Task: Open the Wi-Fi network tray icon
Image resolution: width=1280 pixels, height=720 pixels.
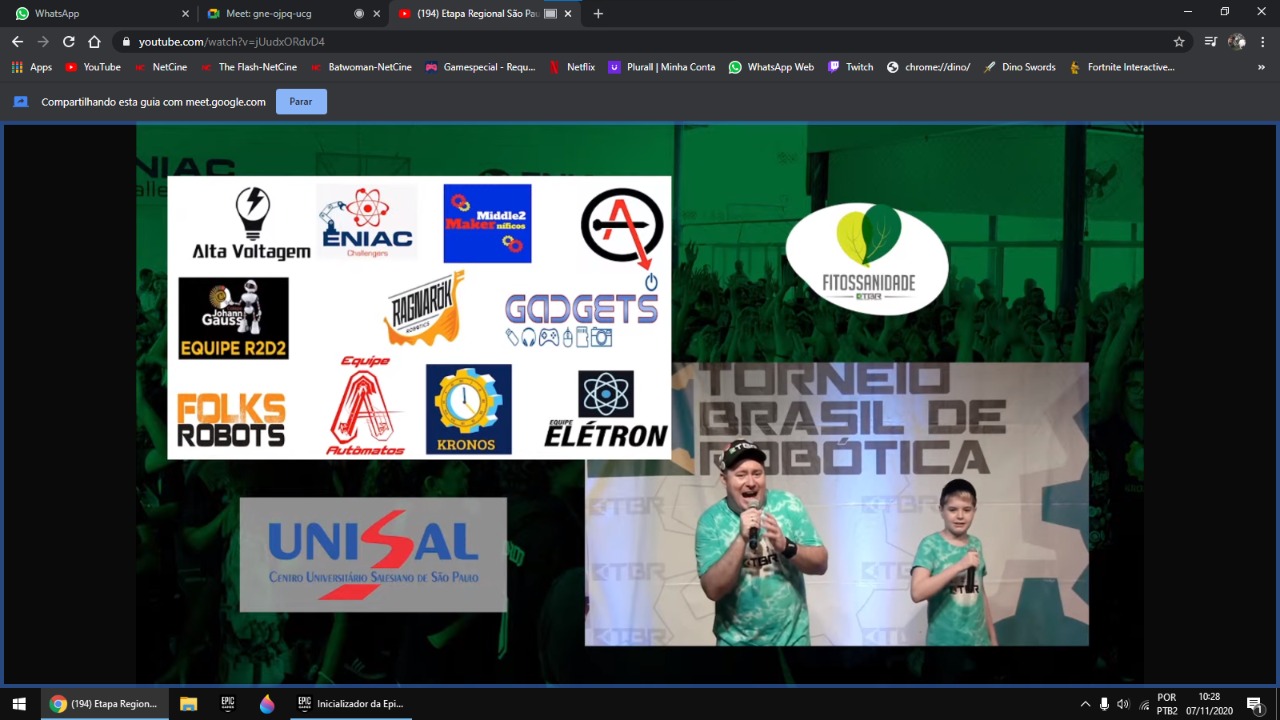Action: click(1144, 704)
